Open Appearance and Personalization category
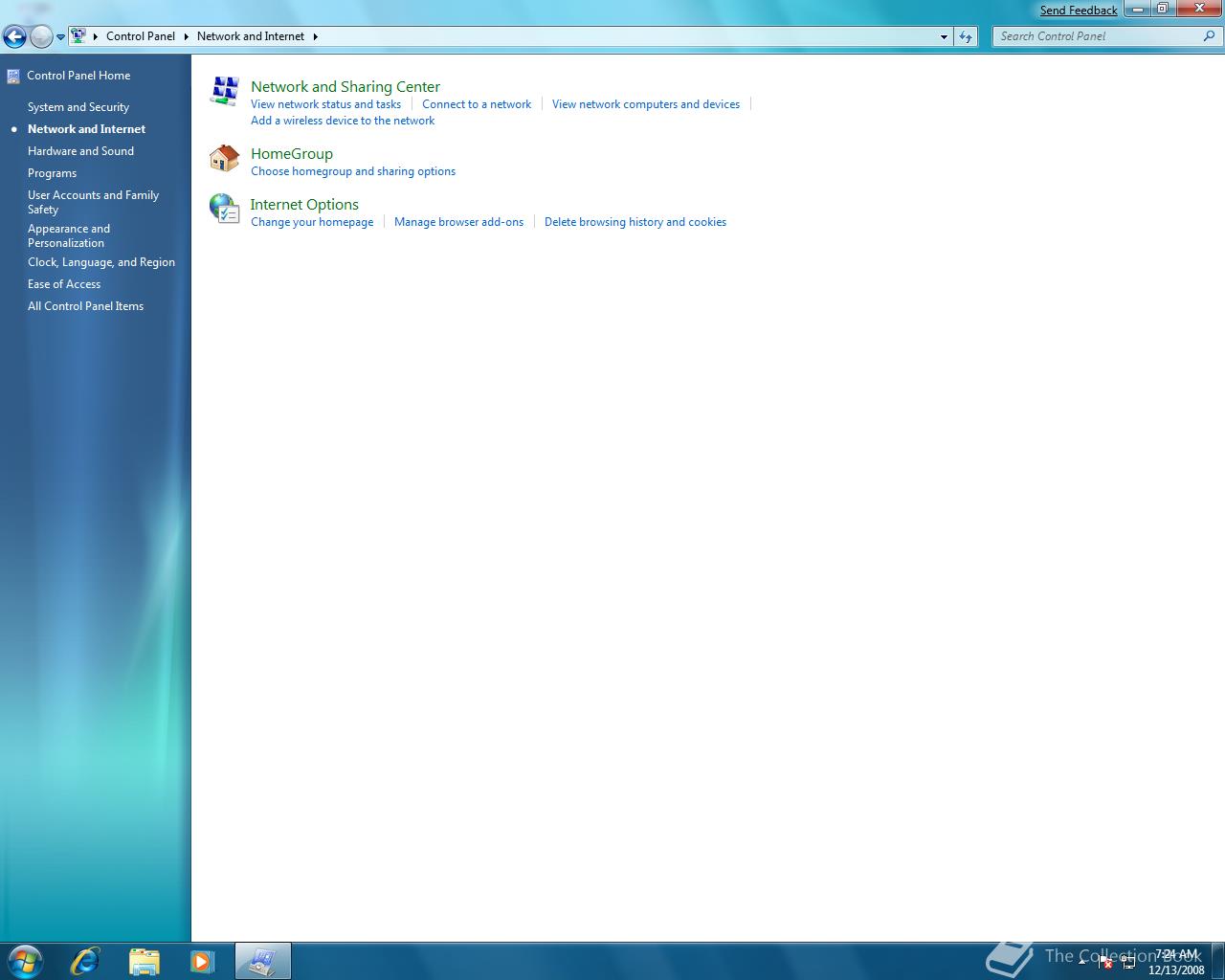Screen dimensions: 1225x980 point(69,235)
